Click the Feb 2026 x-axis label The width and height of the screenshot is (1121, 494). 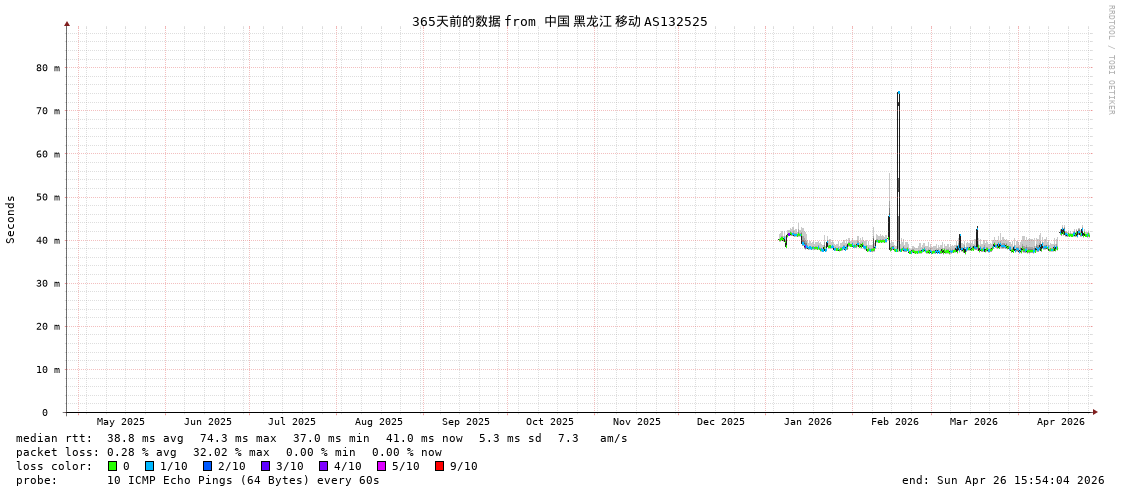coord(894,422)
